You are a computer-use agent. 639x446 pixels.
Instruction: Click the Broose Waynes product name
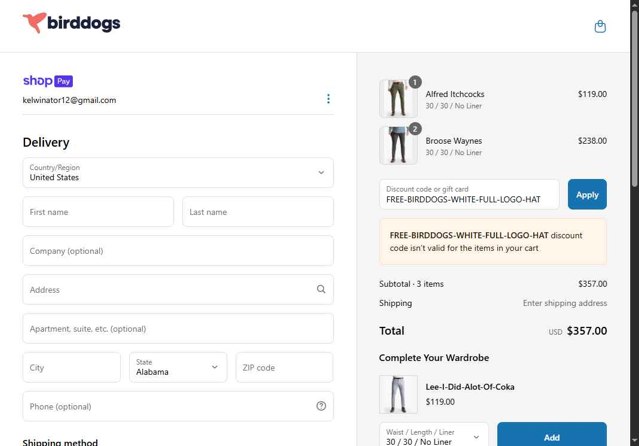coord(454,141)
